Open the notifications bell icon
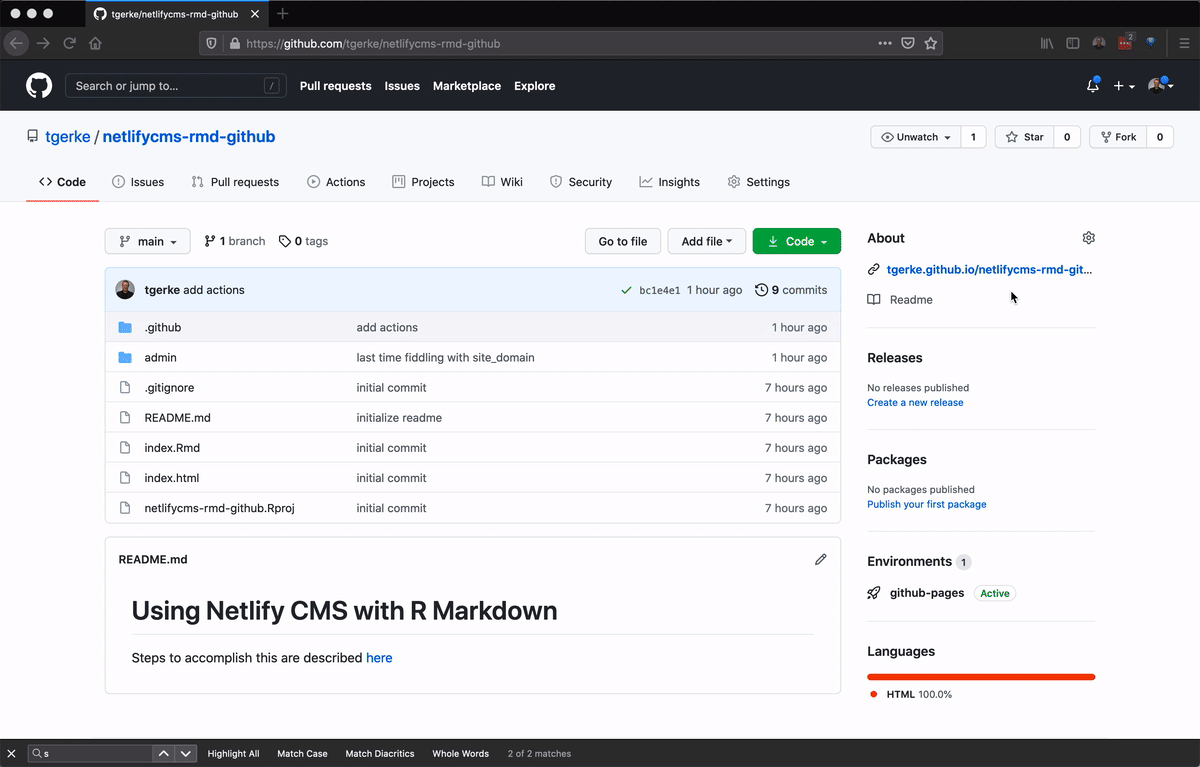 tap(1093, 86)
